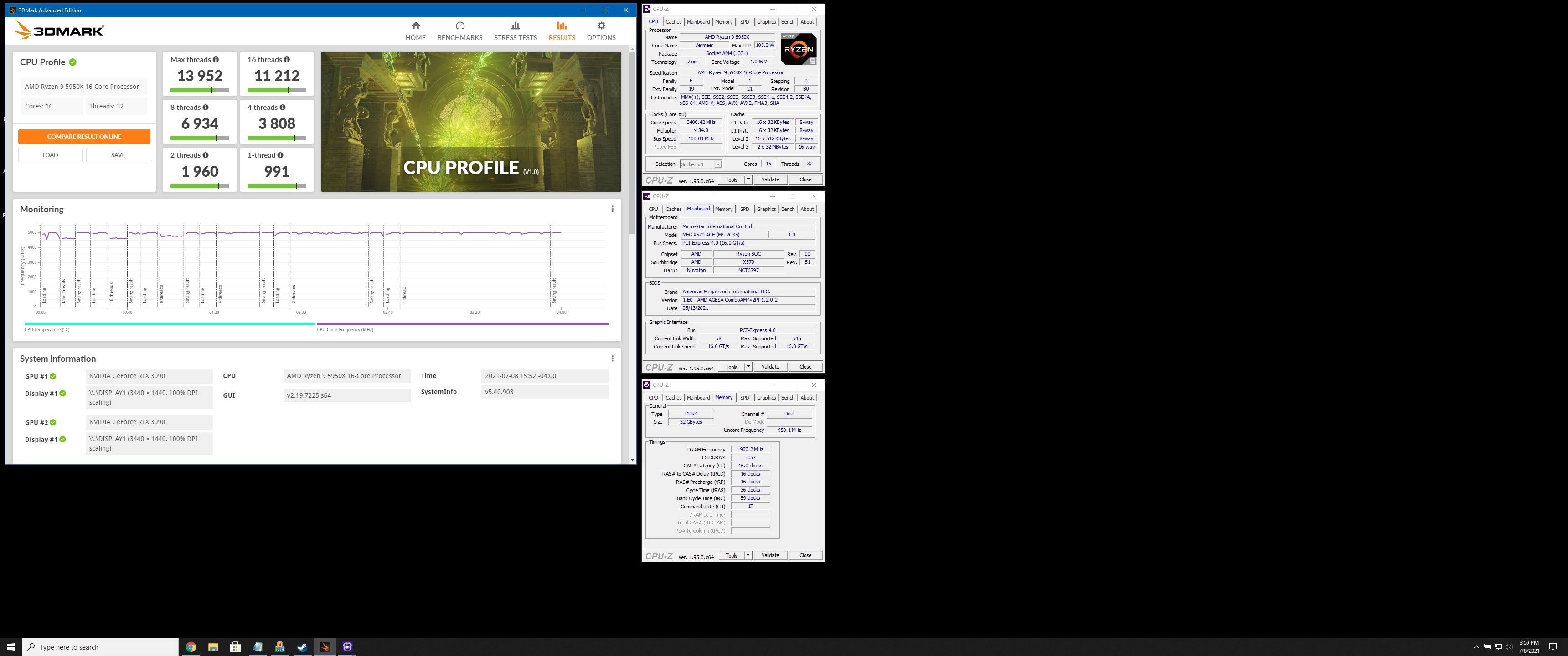Click the 3DMark vertical scrollbar

[632, 143]
